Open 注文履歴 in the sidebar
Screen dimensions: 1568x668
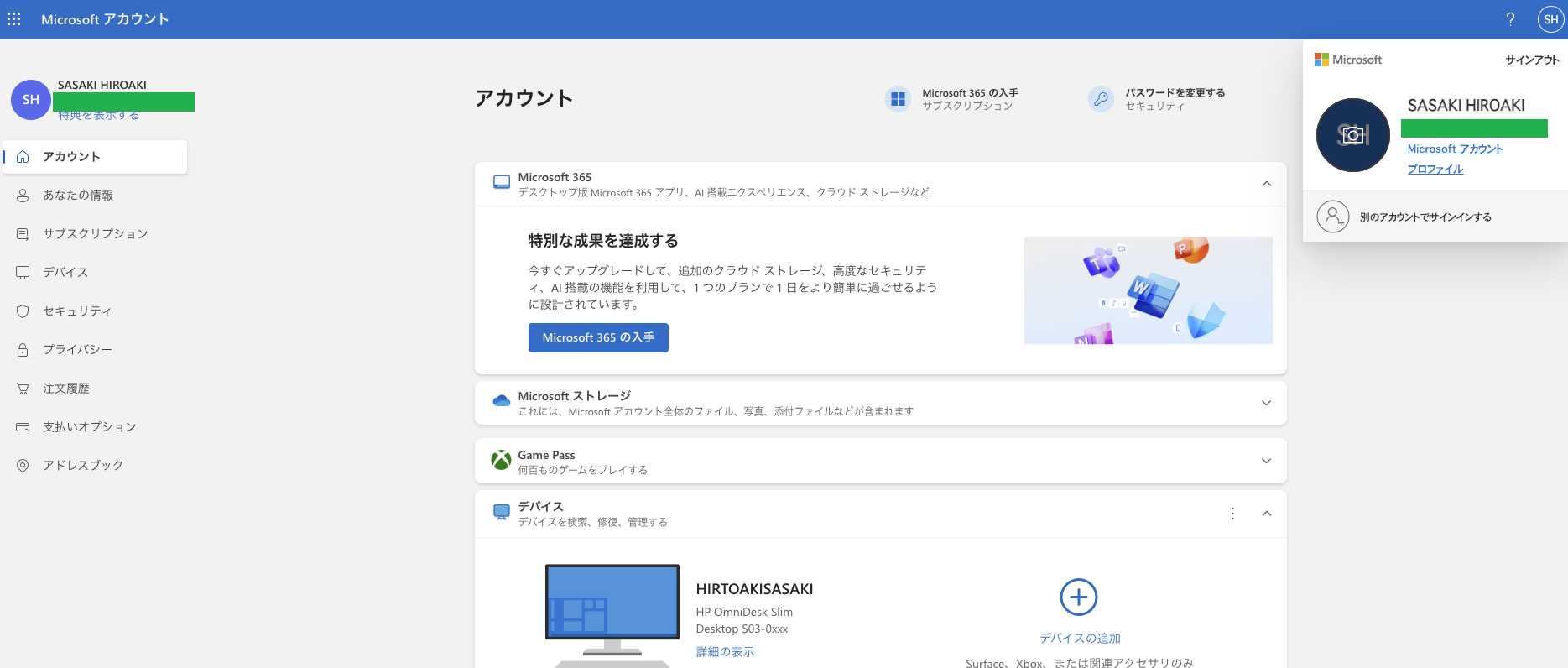point(95,389)
